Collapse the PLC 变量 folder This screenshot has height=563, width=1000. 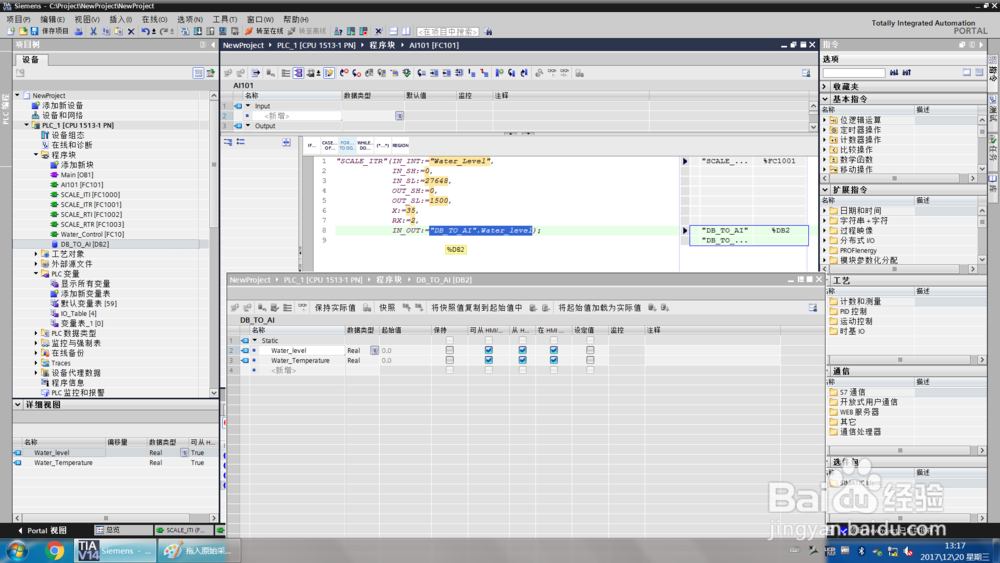pos(36,274)
